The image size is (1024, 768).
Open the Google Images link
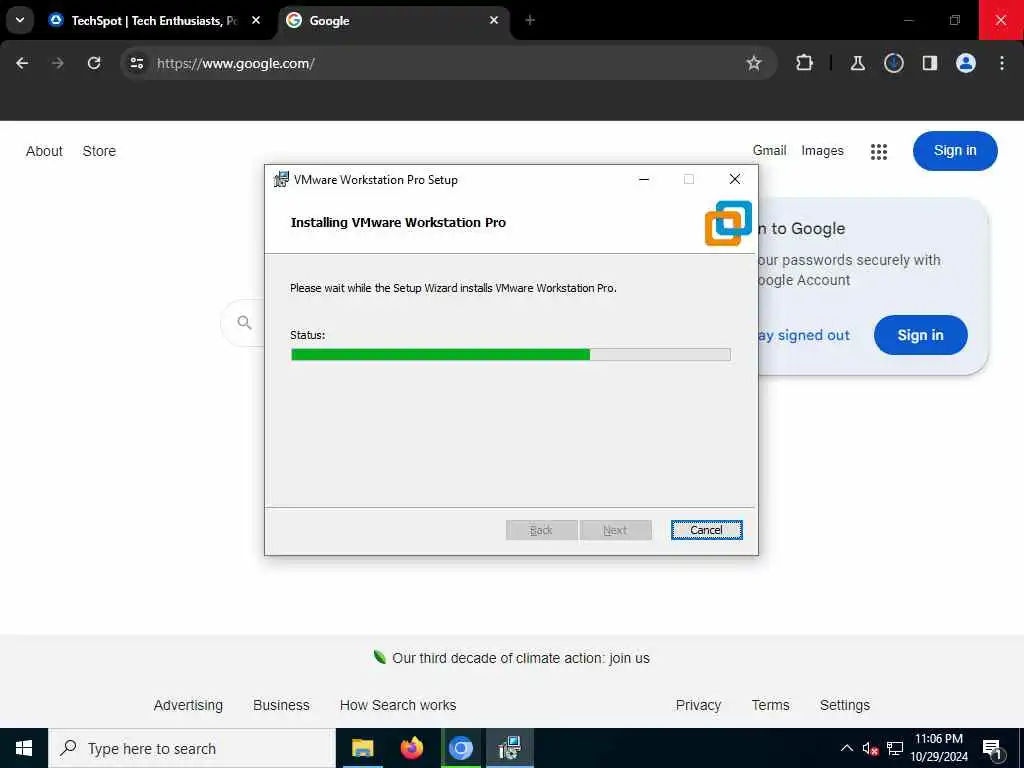coord(822,151)
